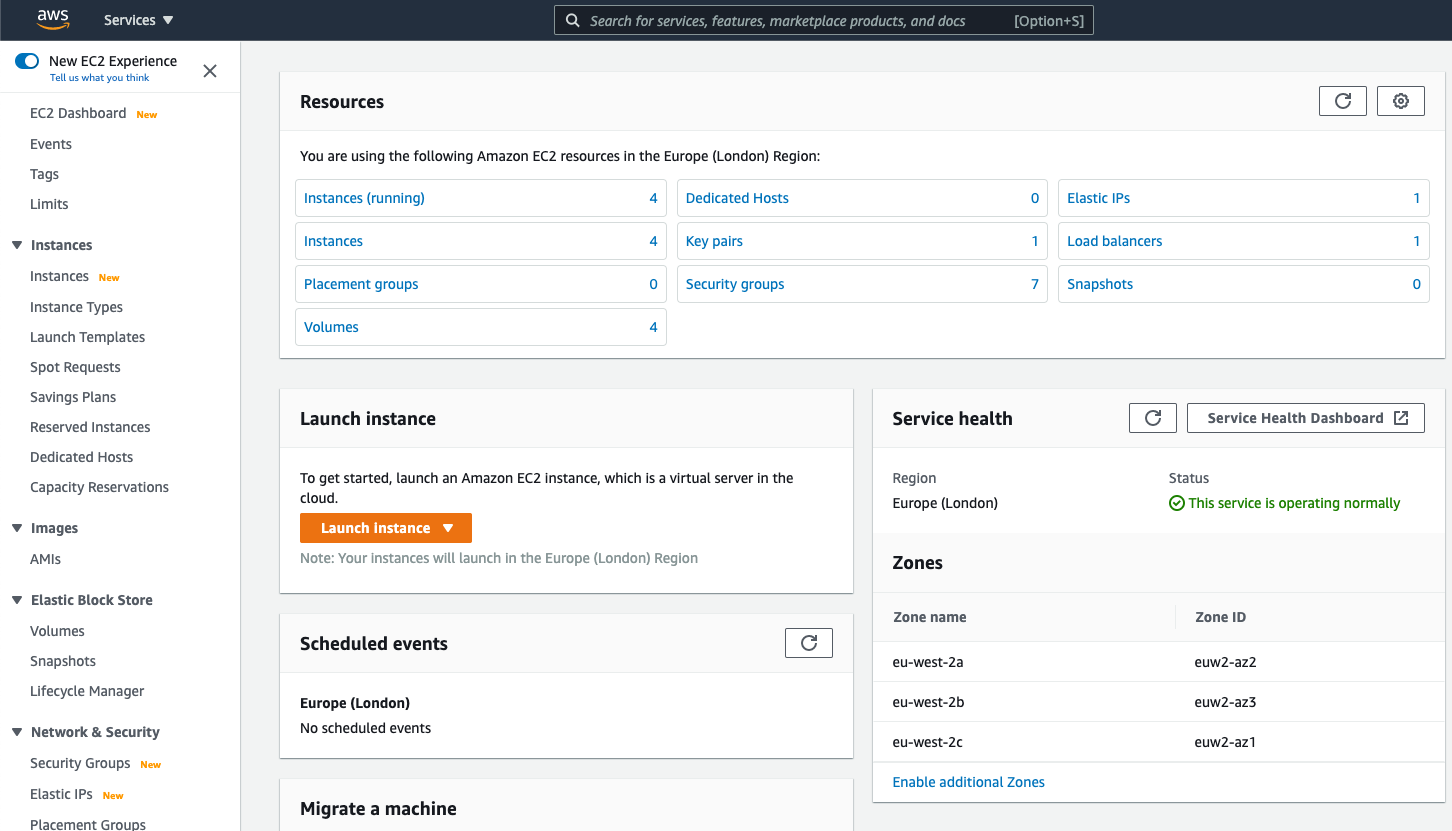This screenshot has height=831, width=1452.
Task: Refresh the Resources panel
Action: point(1343,101)
